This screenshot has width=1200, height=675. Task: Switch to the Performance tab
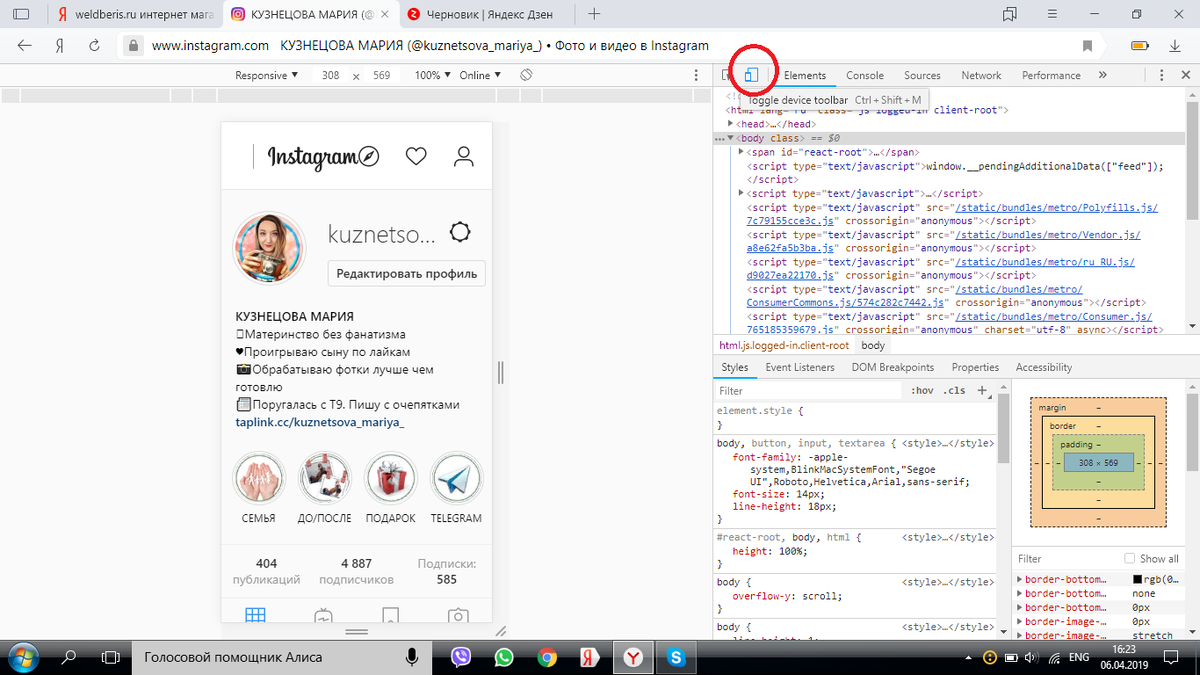coord(1051,75)
